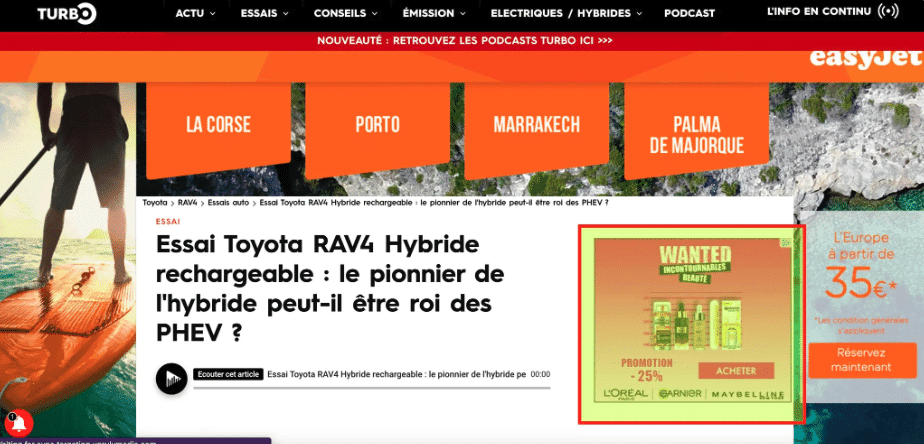924x444 pixels.
Task: Open the ELECTRIQUES / HYBRIDES menu item
Action: [x=560, y=13]
